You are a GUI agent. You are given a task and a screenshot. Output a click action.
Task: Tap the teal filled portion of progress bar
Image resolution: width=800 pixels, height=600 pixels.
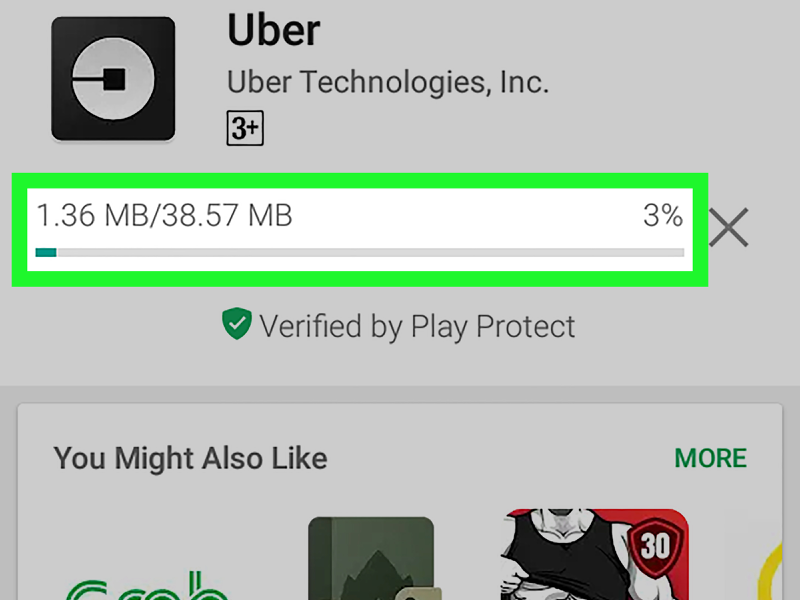(46, 253)
